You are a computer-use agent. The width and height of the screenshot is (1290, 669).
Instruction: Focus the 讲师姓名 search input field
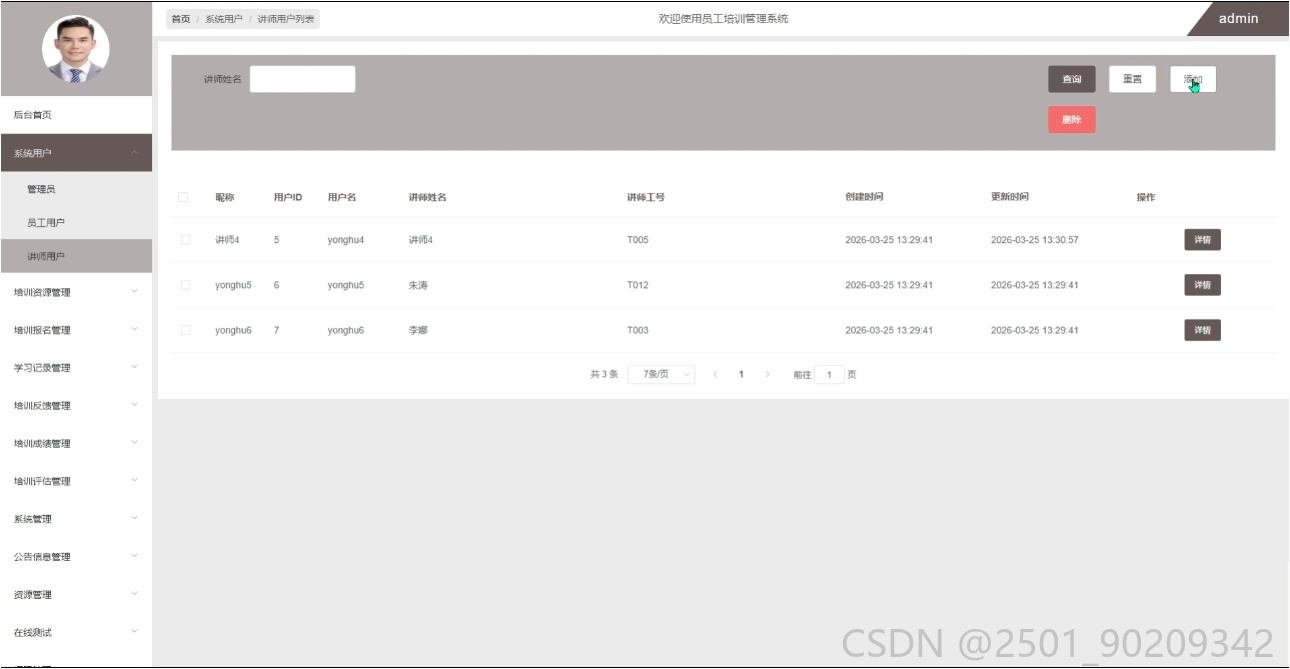[x=302, y=79]
